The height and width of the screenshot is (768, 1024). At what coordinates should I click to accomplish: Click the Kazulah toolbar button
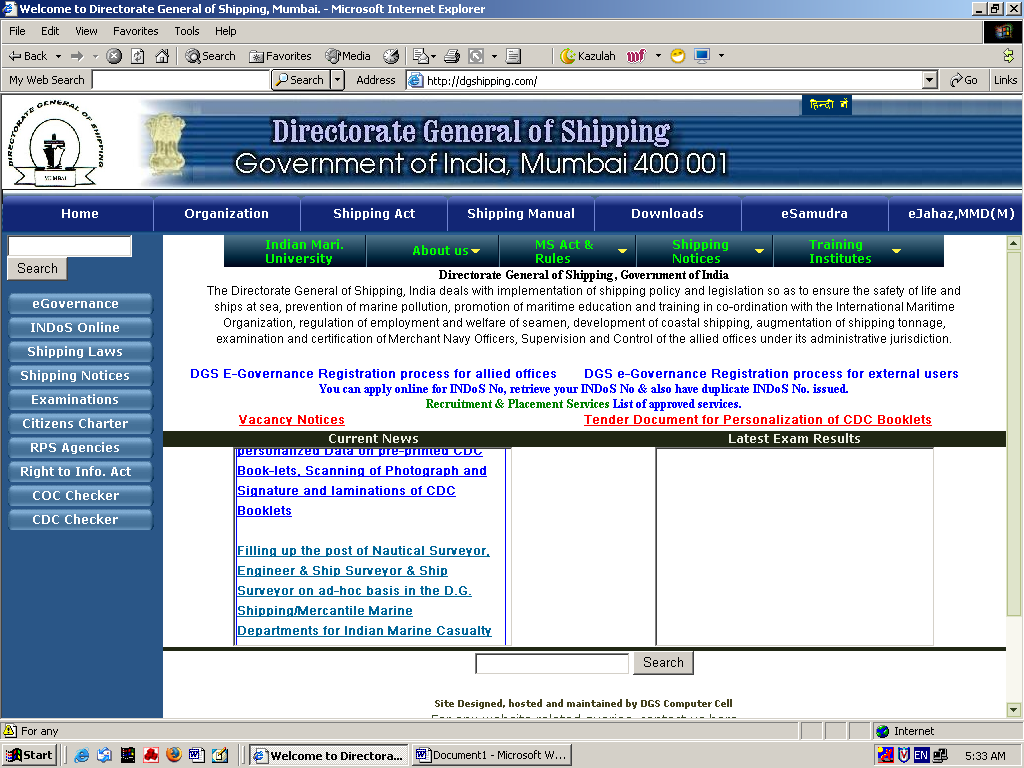tap(588, 56)
